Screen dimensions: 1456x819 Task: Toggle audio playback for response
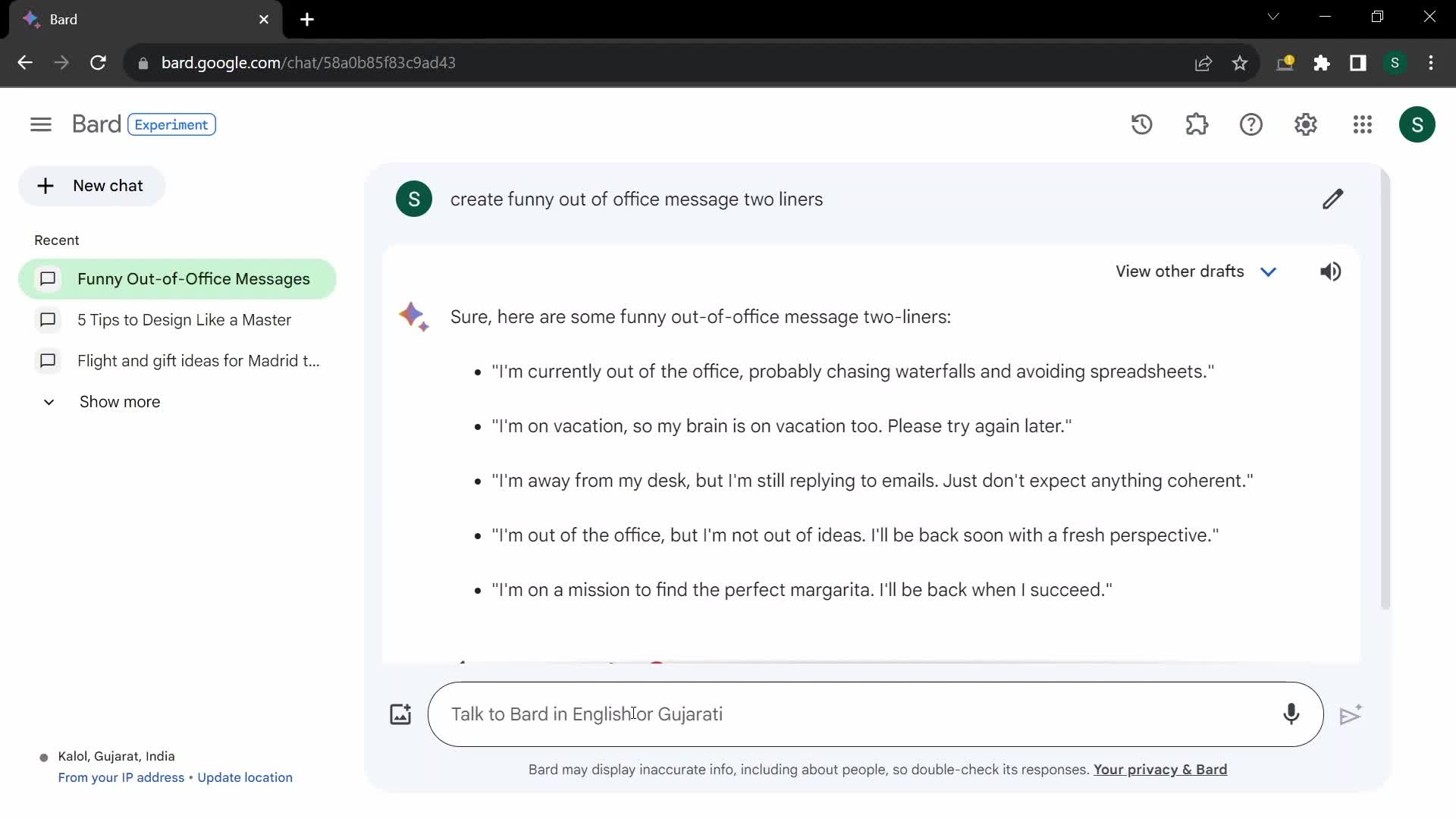point(1332,271)
